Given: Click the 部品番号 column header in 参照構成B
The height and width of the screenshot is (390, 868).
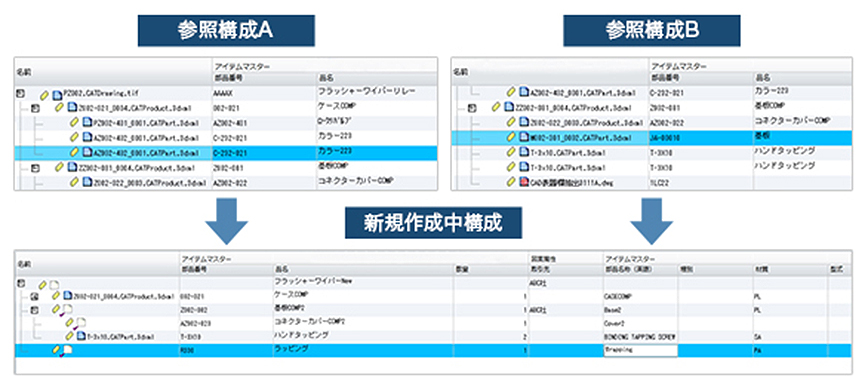Looking at the screenshot, I should pos(664,78).
